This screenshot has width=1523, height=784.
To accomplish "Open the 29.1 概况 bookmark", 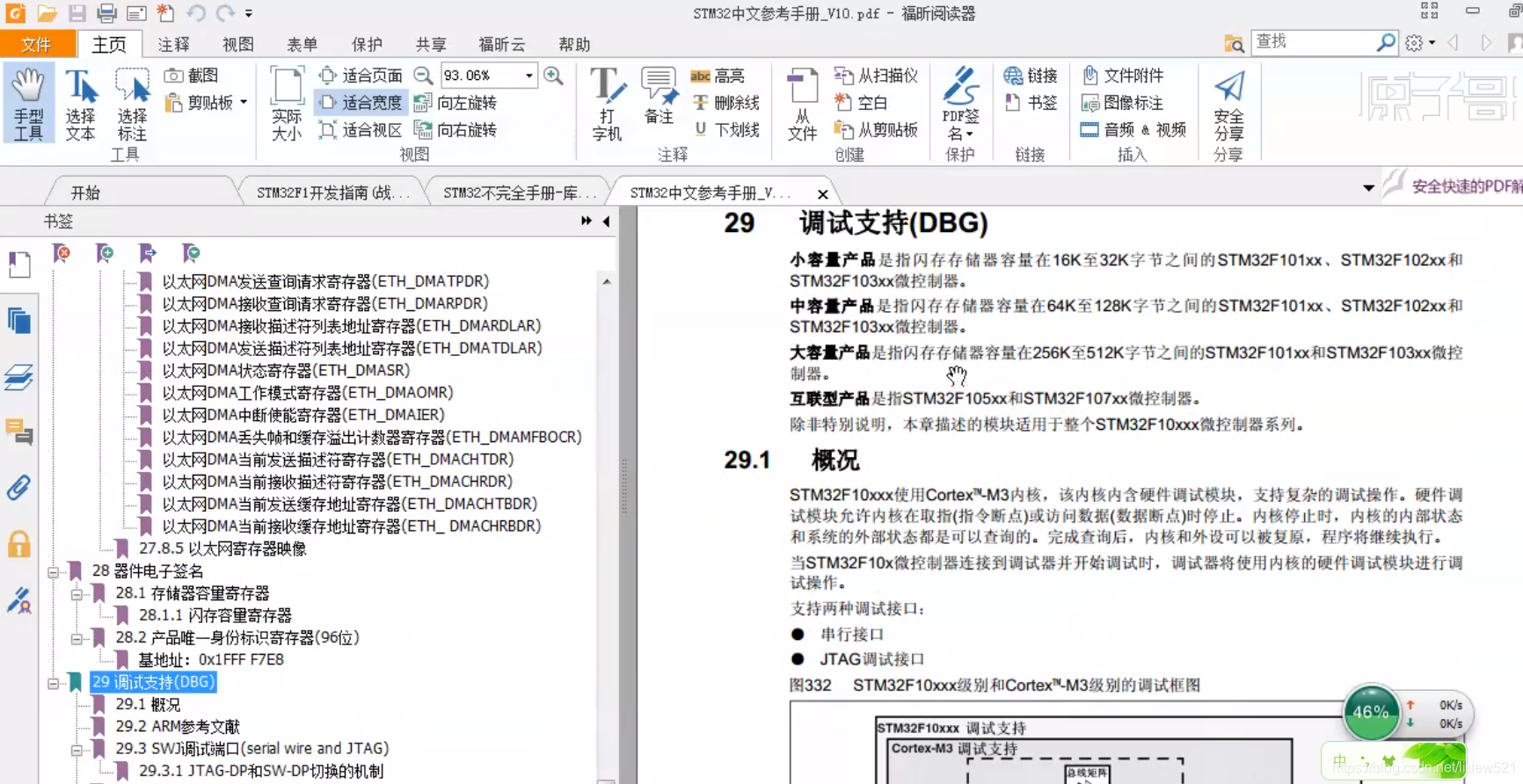I will click(148, 704).
